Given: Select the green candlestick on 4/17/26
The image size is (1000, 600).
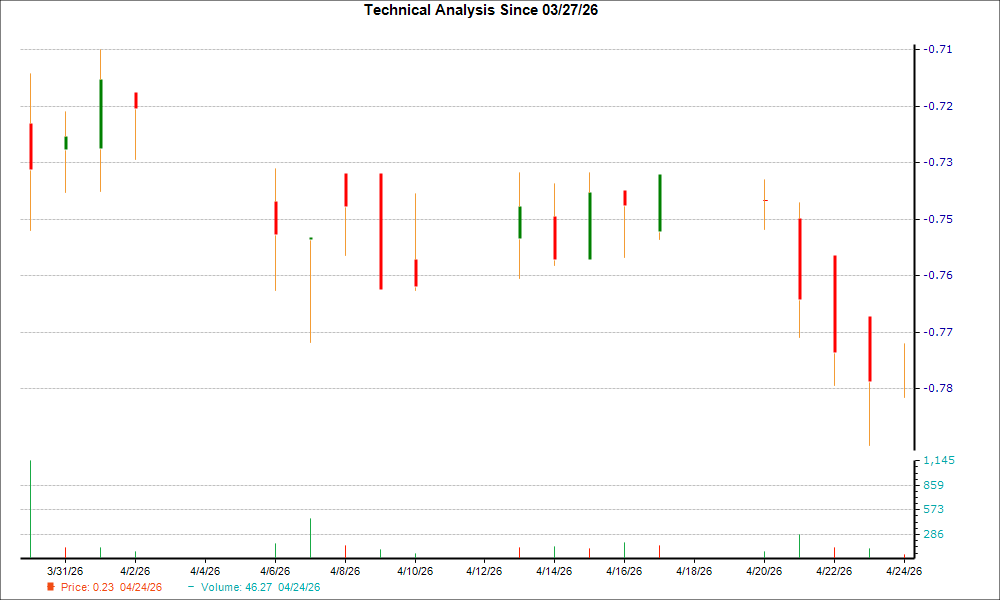Looking at the screenshot, I should pos(660,200).
